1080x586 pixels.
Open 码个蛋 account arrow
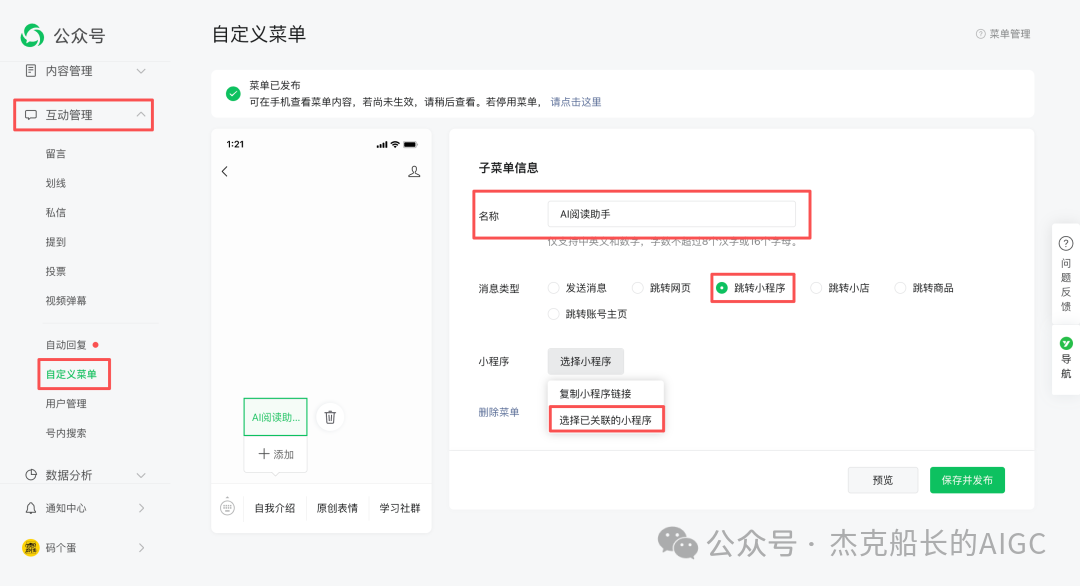point(141,547)
